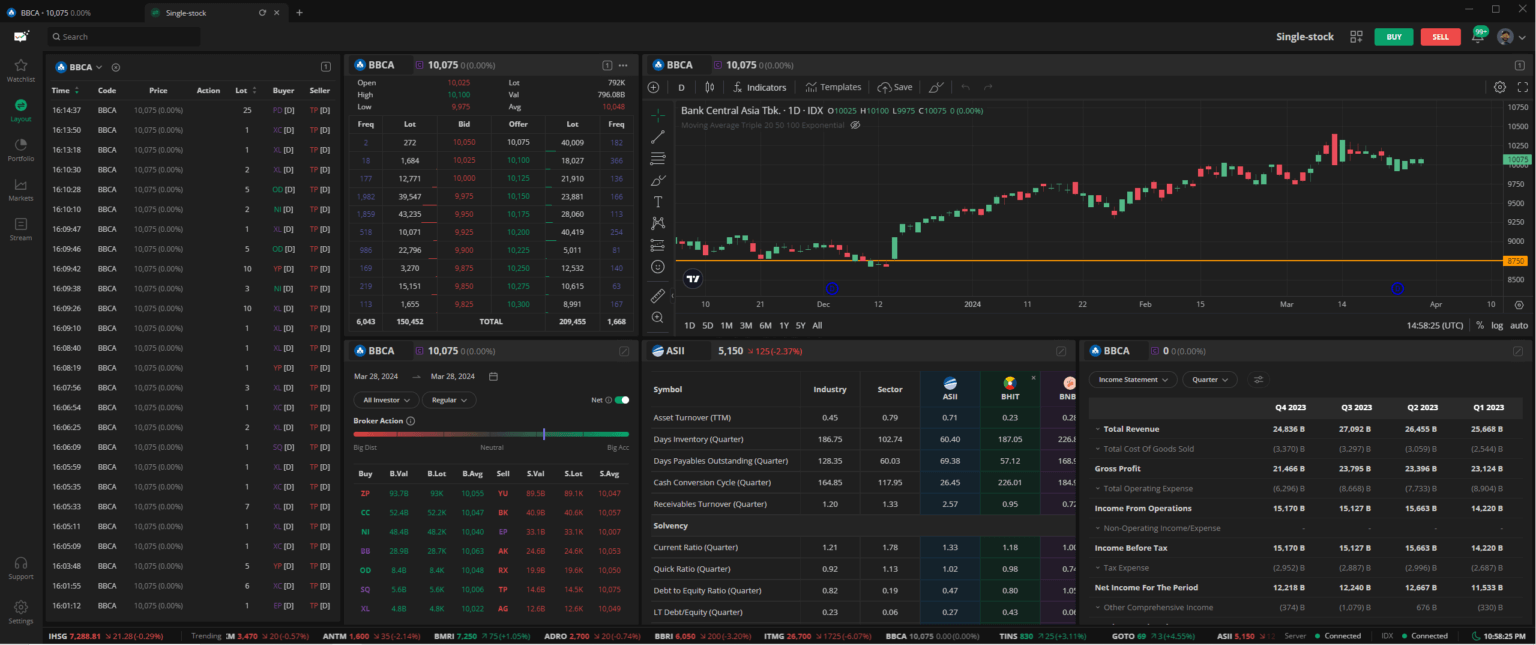1536x645 pixels.
Task: Click the green BUY button
Action: click(1393, 36)
